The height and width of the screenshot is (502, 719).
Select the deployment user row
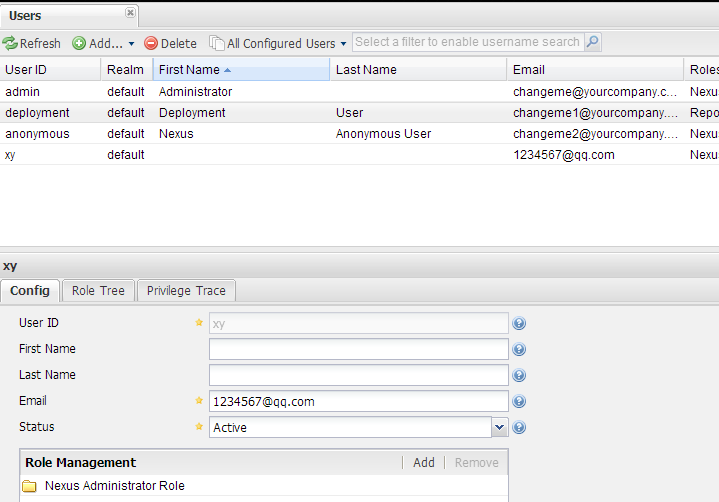tap(360, 113)
